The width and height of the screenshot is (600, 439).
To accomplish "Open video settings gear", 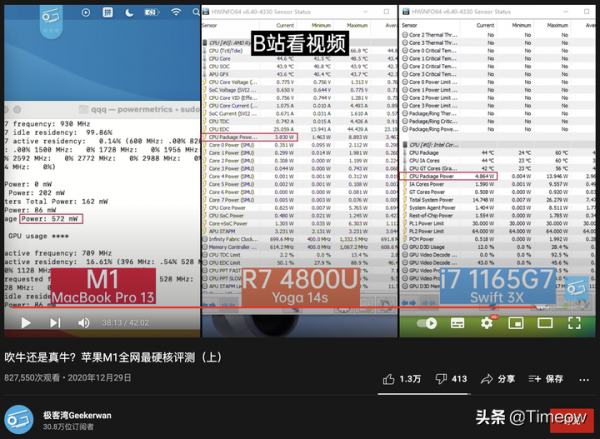I will click(x=487, y=323).
